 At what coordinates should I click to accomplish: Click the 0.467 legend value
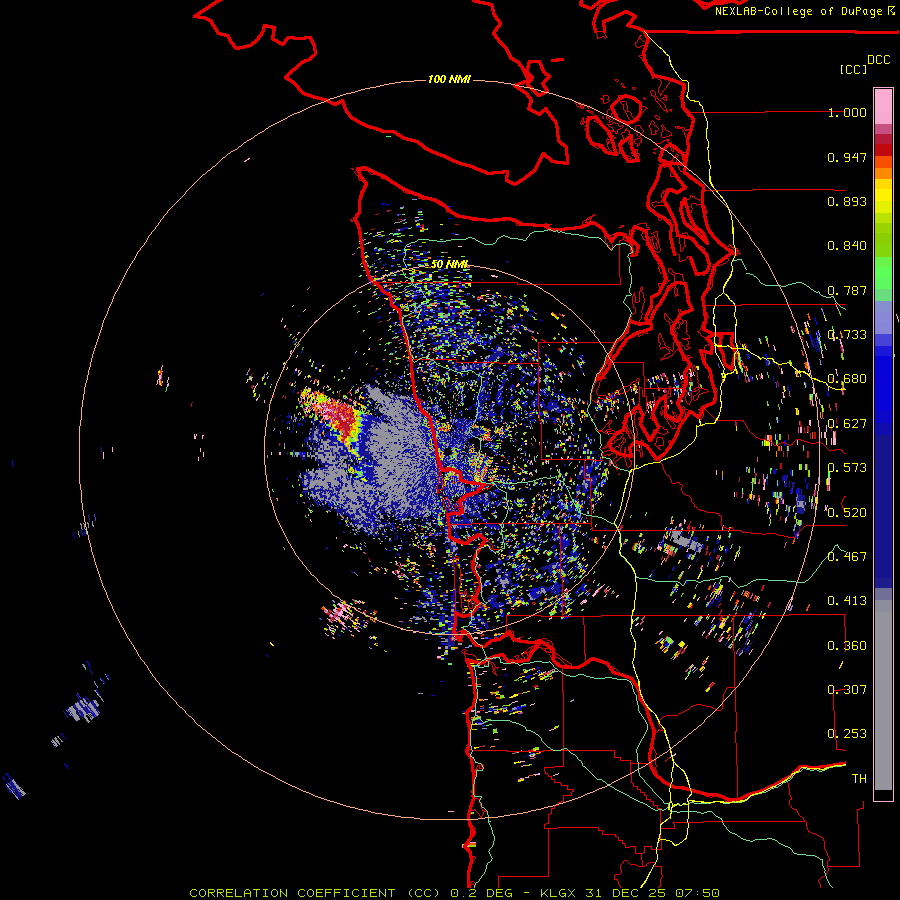tap(847, 557)
